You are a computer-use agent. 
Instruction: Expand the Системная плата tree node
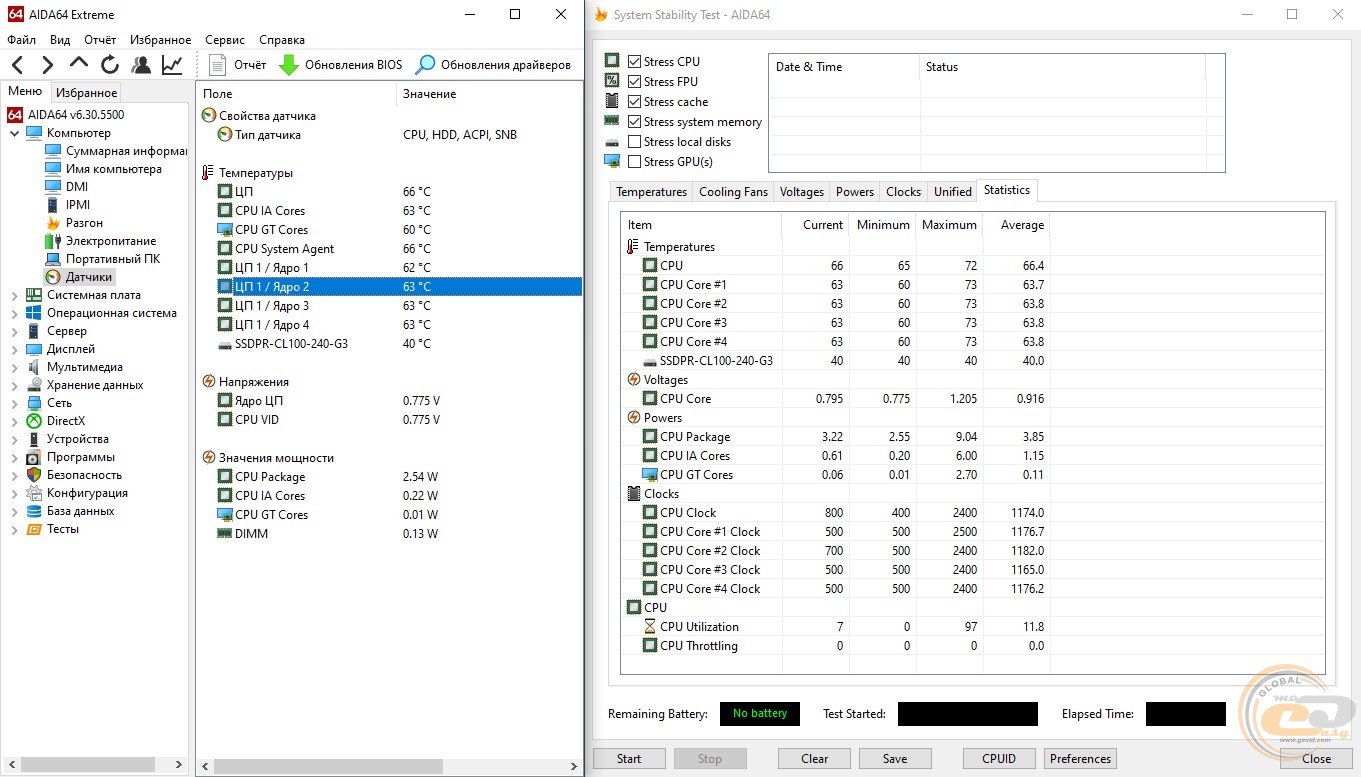click(15, 295)
